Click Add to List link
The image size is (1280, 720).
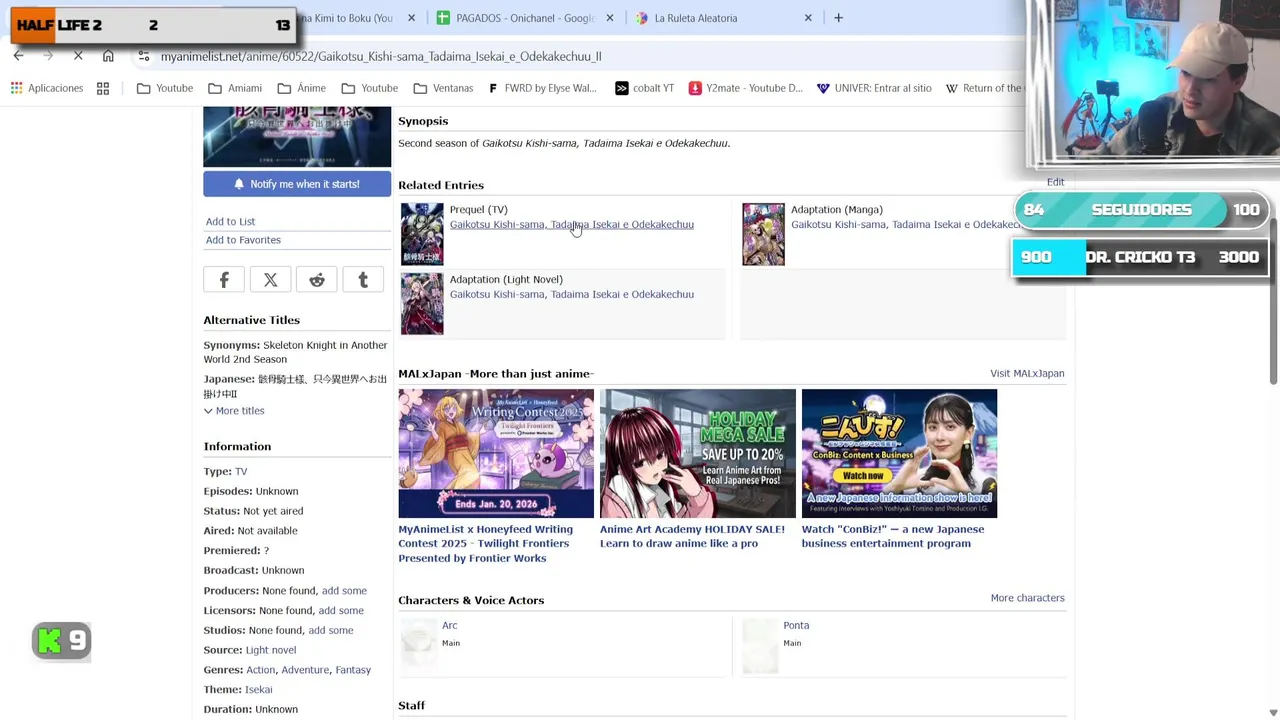tap(230, 221)
